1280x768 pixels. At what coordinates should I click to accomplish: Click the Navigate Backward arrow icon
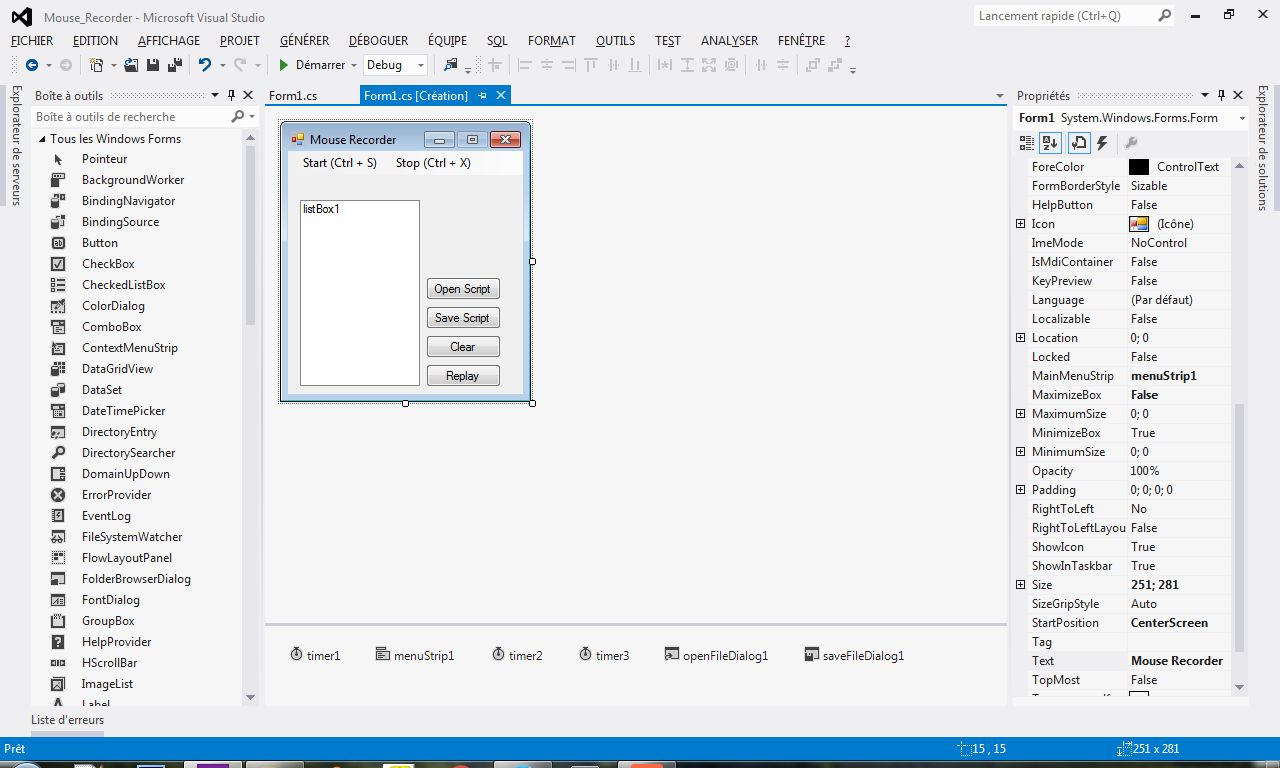coord(31,65)
